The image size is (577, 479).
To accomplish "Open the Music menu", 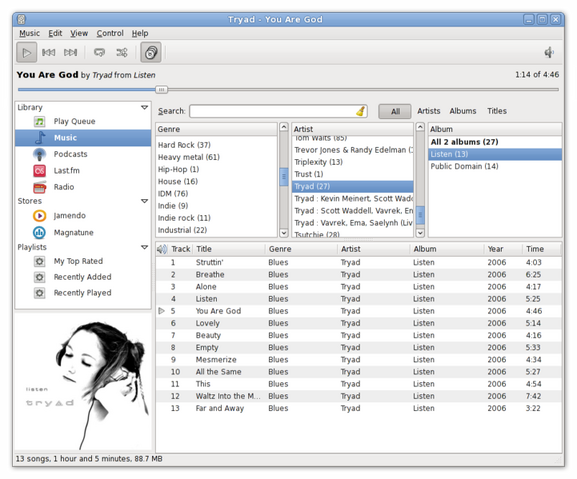I will [29, 33].
